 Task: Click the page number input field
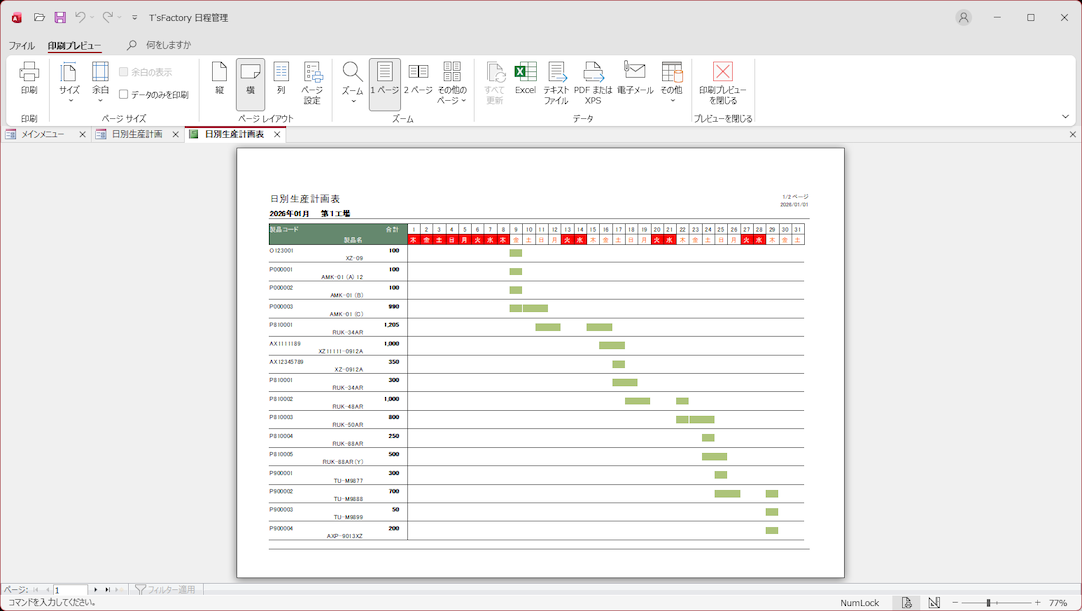pyautogui.click(x=70, y=590)
